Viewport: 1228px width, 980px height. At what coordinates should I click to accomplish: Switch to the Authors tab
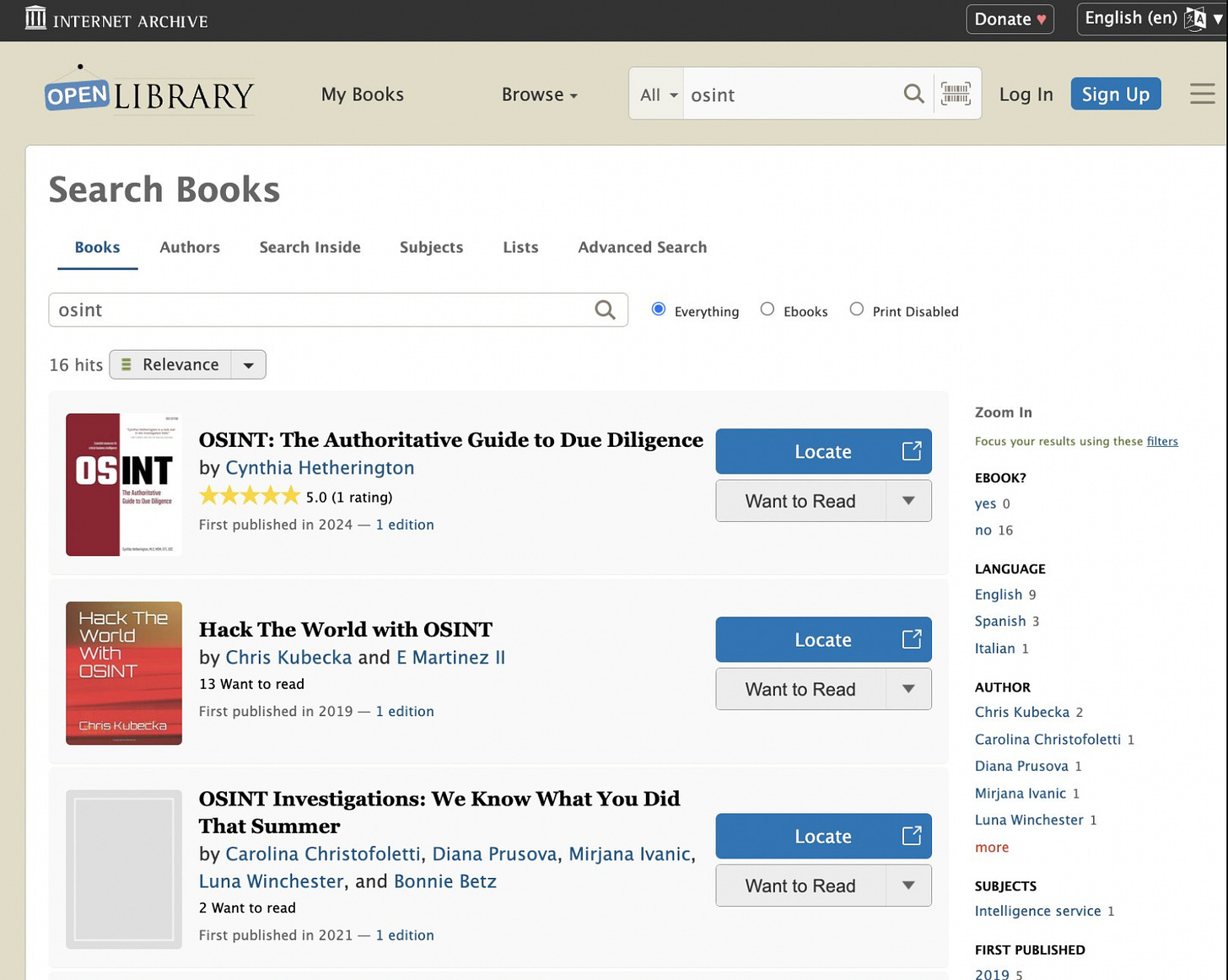(190, 247)
